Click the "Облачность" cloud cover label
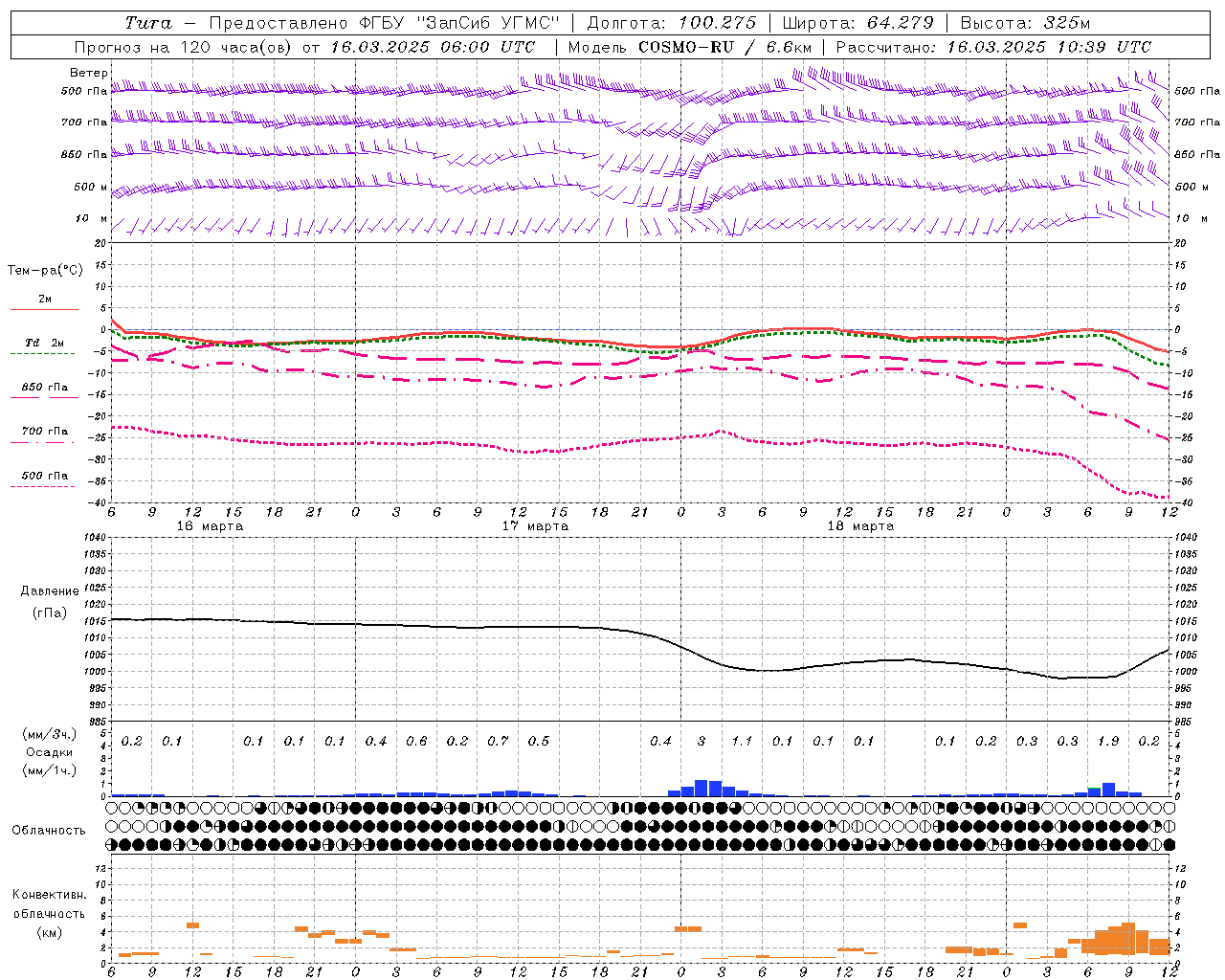Viewport: 1225px width, 980px height. click(49, 830)
